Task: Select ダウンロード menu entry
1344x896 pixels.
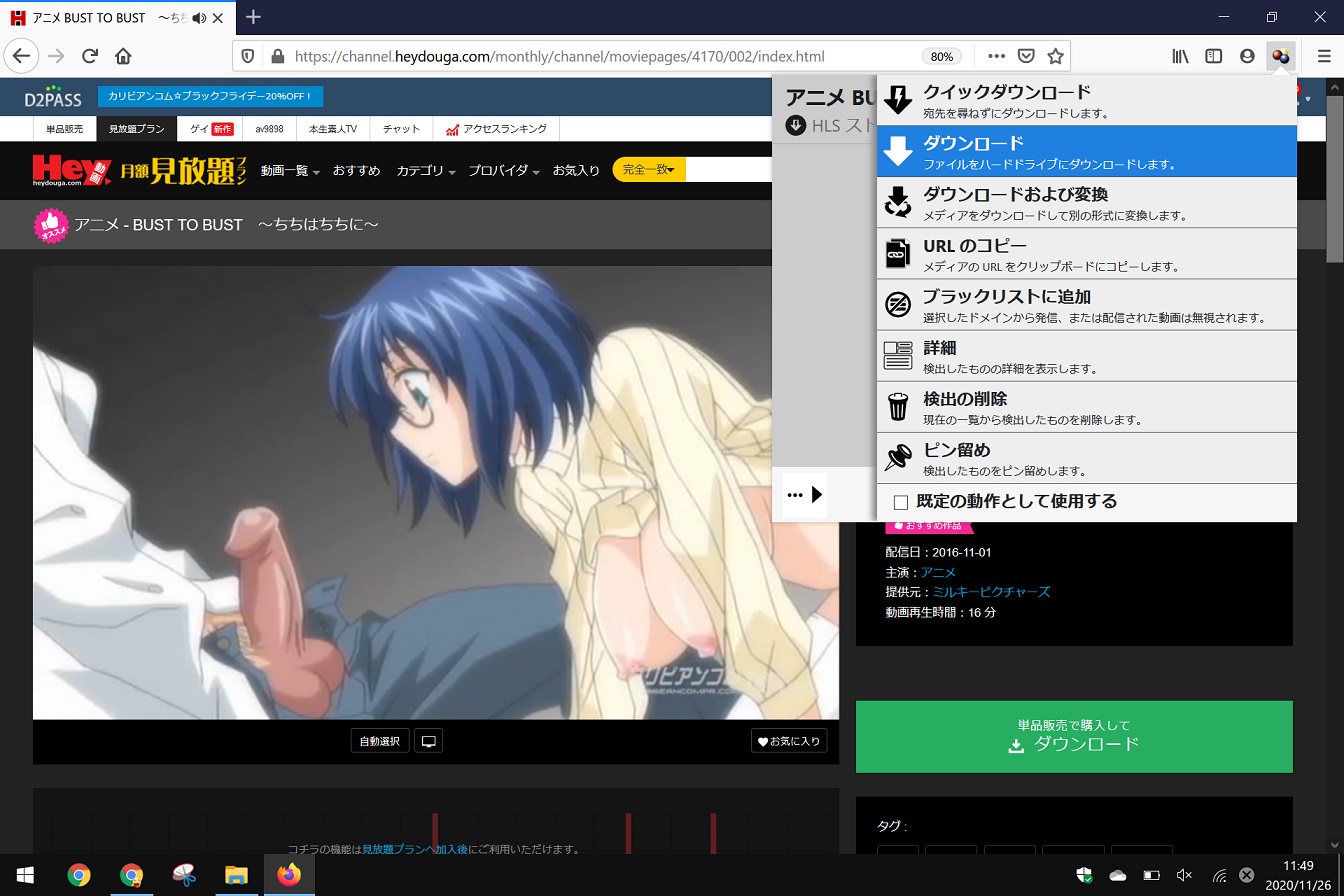Action: [1087, 151]
